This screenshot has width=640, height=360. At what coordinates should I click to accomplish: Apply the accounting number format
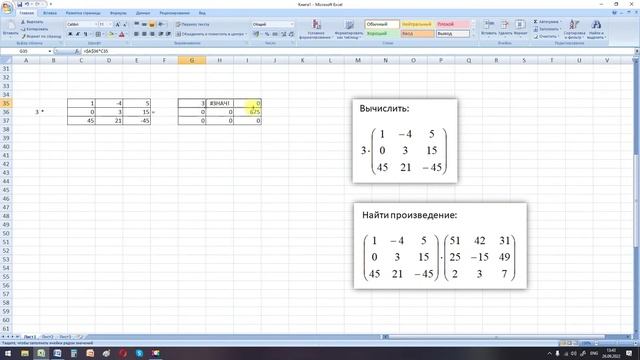tap(257, 34)
